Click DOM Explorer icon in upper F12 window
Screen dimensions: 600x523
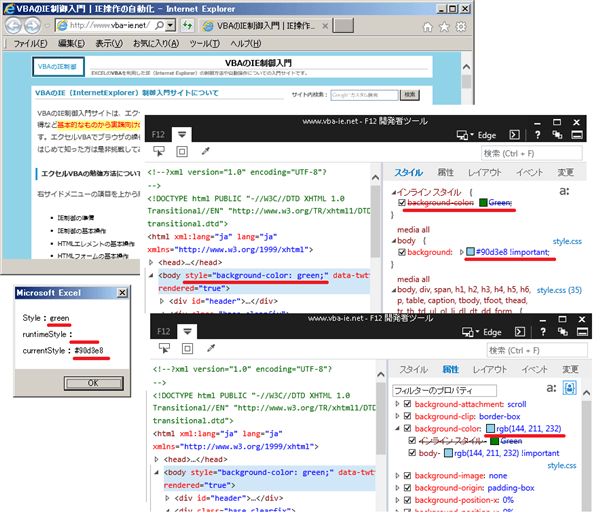click(182, 134)
